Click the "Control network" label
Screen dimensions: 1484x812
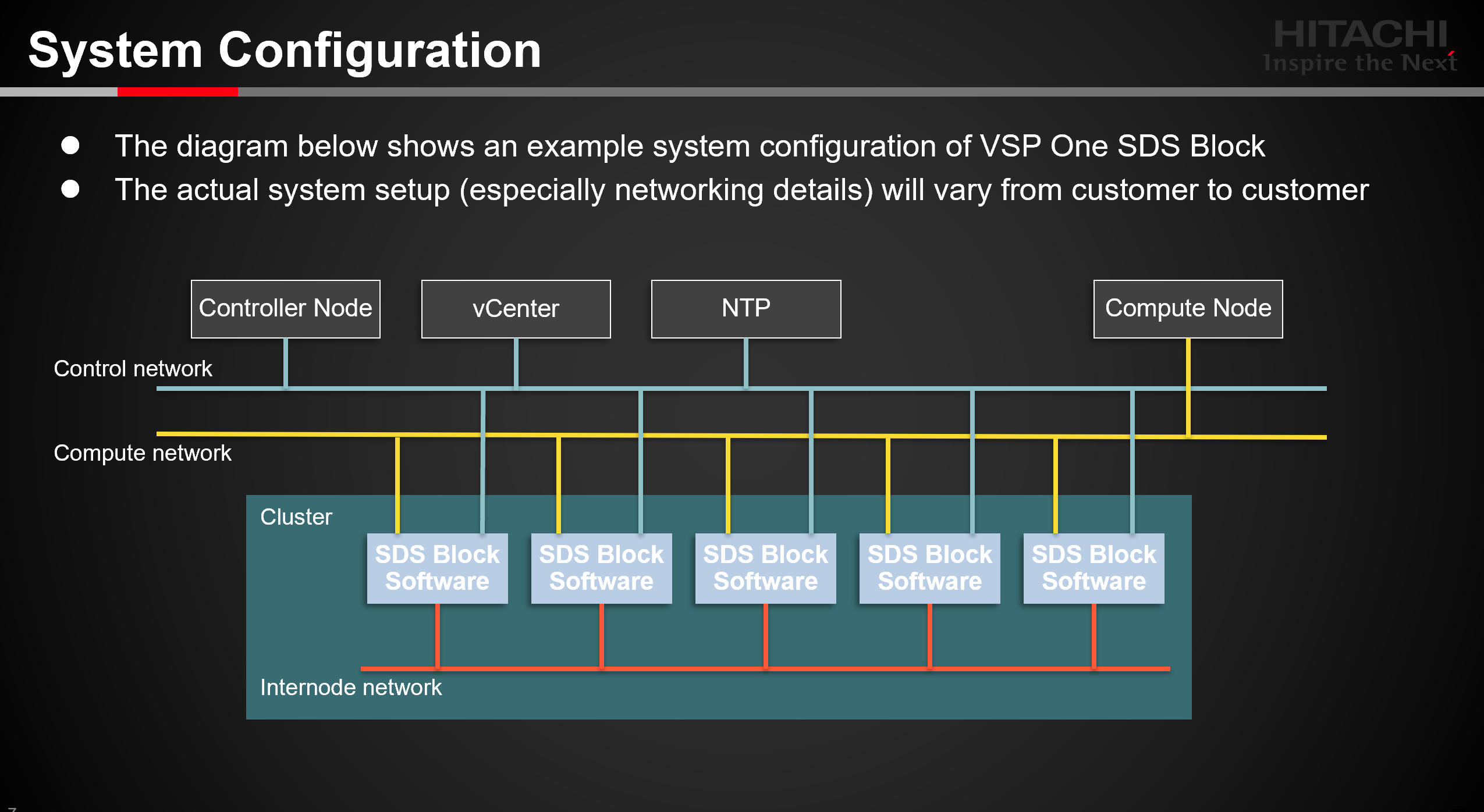(x=133, y=369)
